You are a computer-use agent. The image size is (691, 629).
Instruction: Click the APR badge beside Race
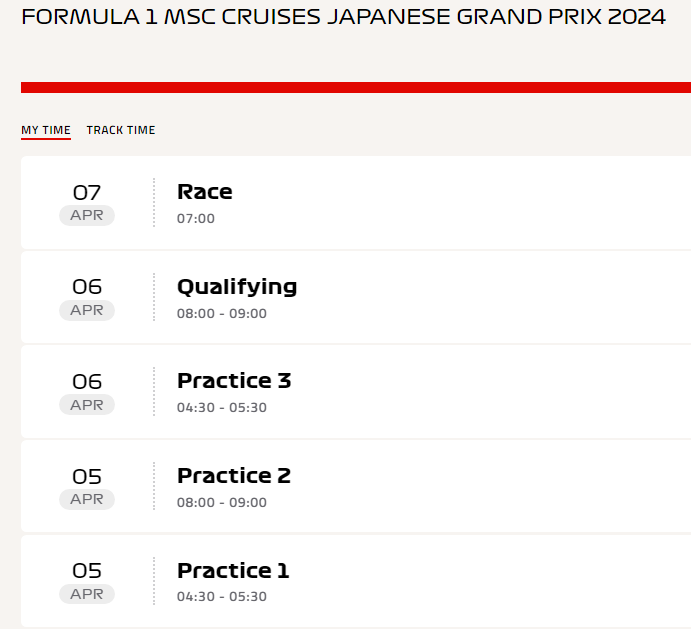[87, 216]
